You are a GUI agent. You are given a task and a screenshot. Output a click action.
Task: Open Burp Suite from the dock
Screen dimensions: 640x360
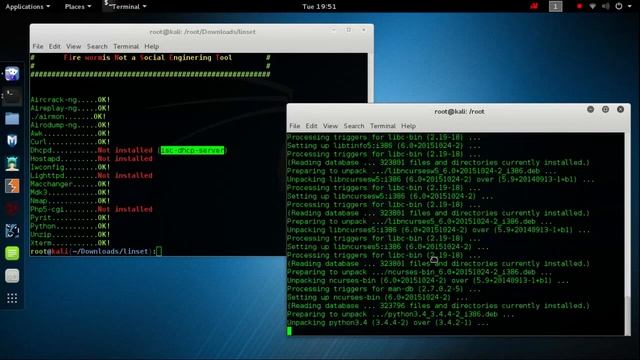[12, 186]
